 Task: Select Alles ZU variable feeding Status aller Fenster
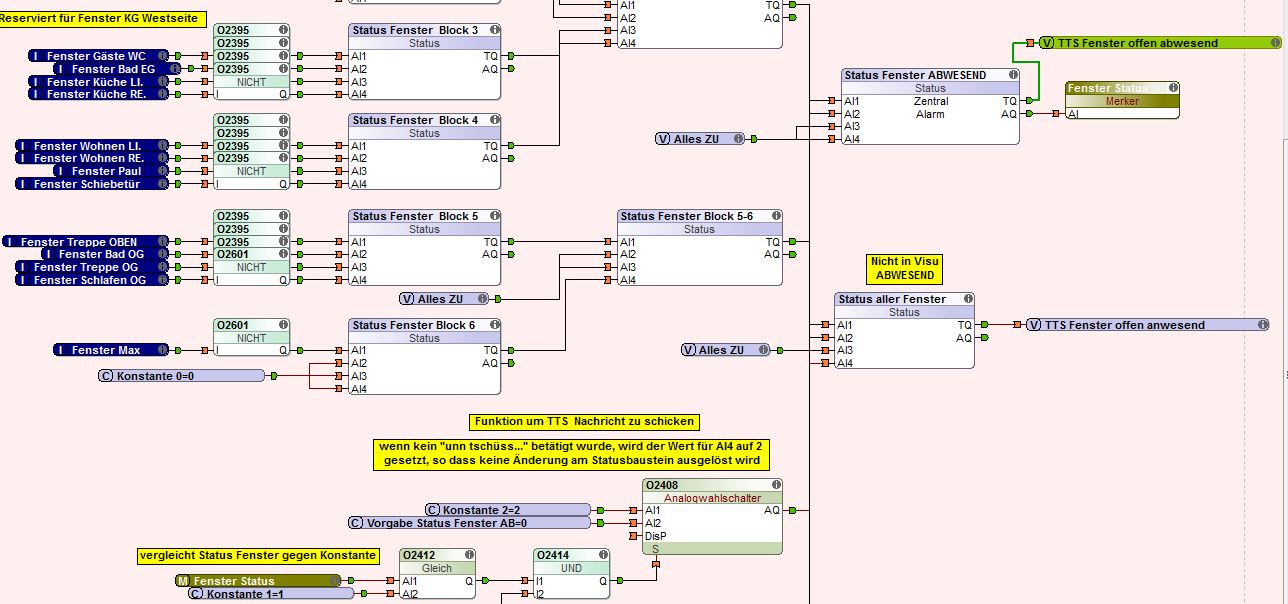(726, 350)
